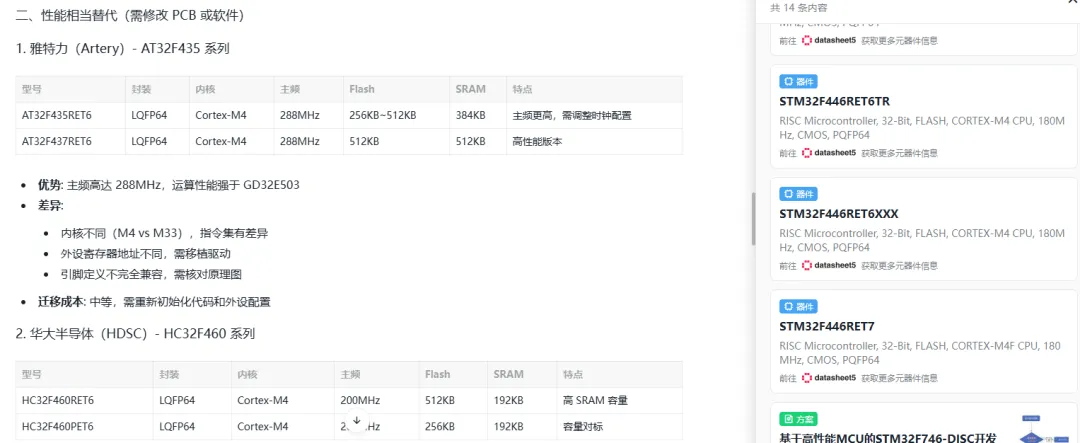Click the 差异: bullet label
This screenshot has width=1080, height=443.
(51, 206)
